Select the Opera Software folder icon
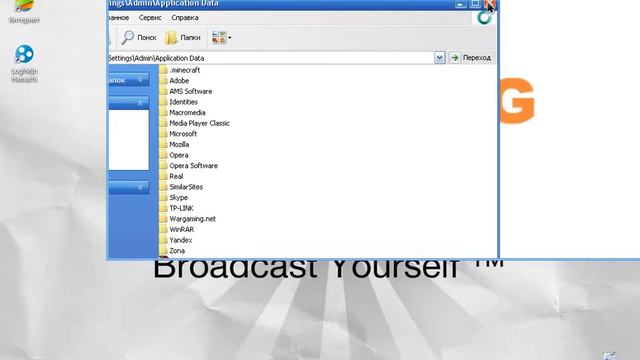 [163, 165]
